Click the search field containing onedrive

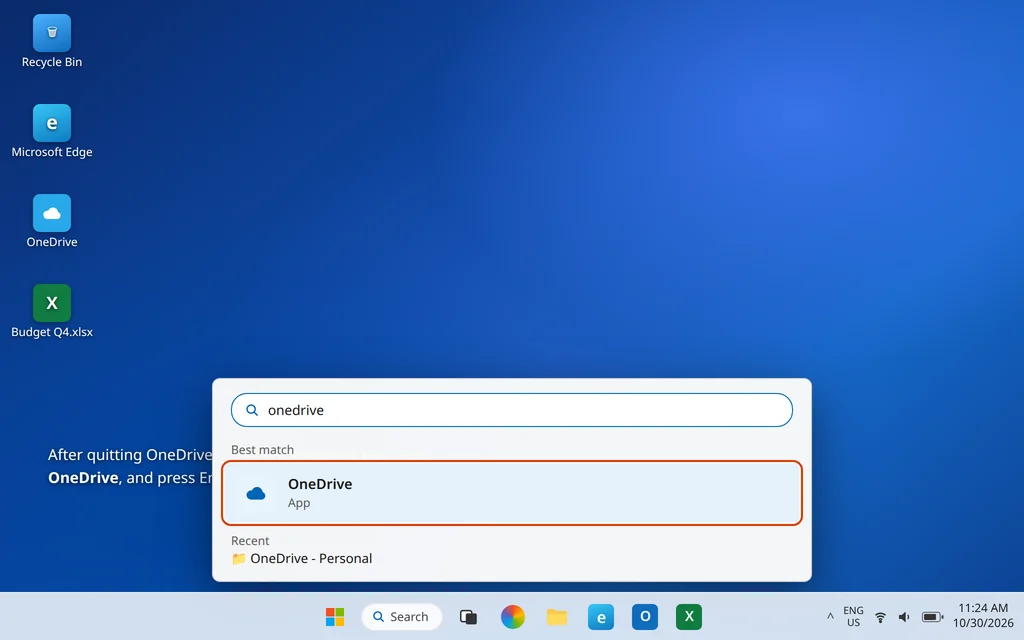[512, 410]
